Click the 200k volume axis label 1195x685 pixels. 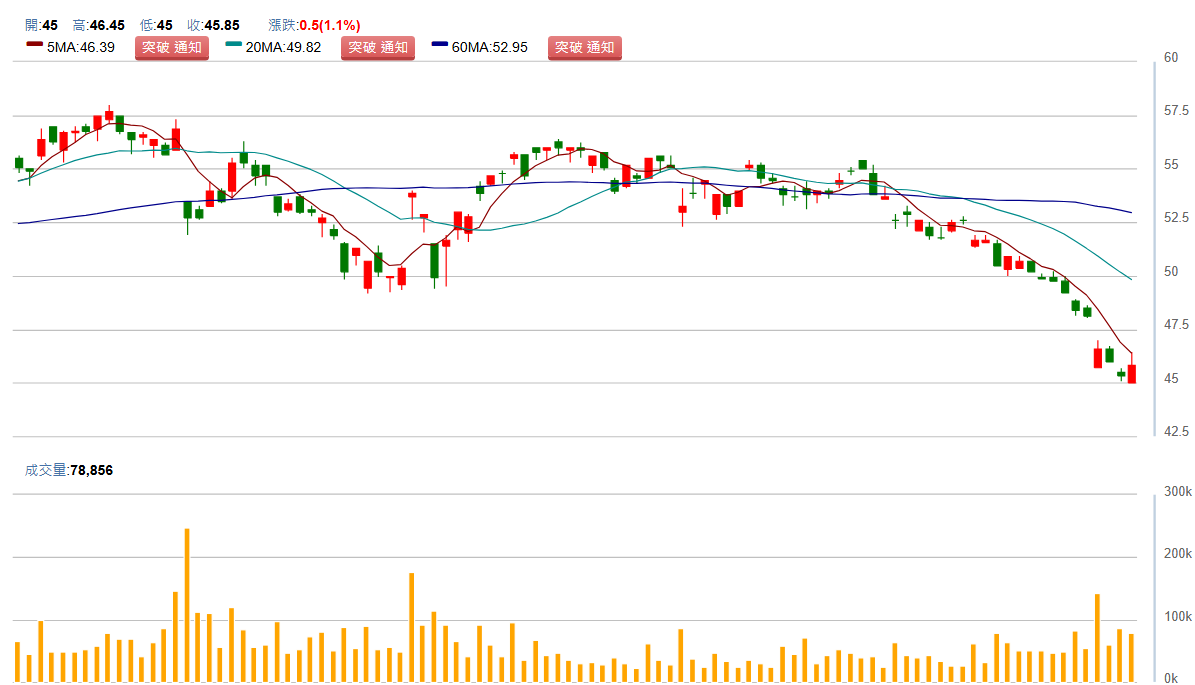coord(1177,554)
